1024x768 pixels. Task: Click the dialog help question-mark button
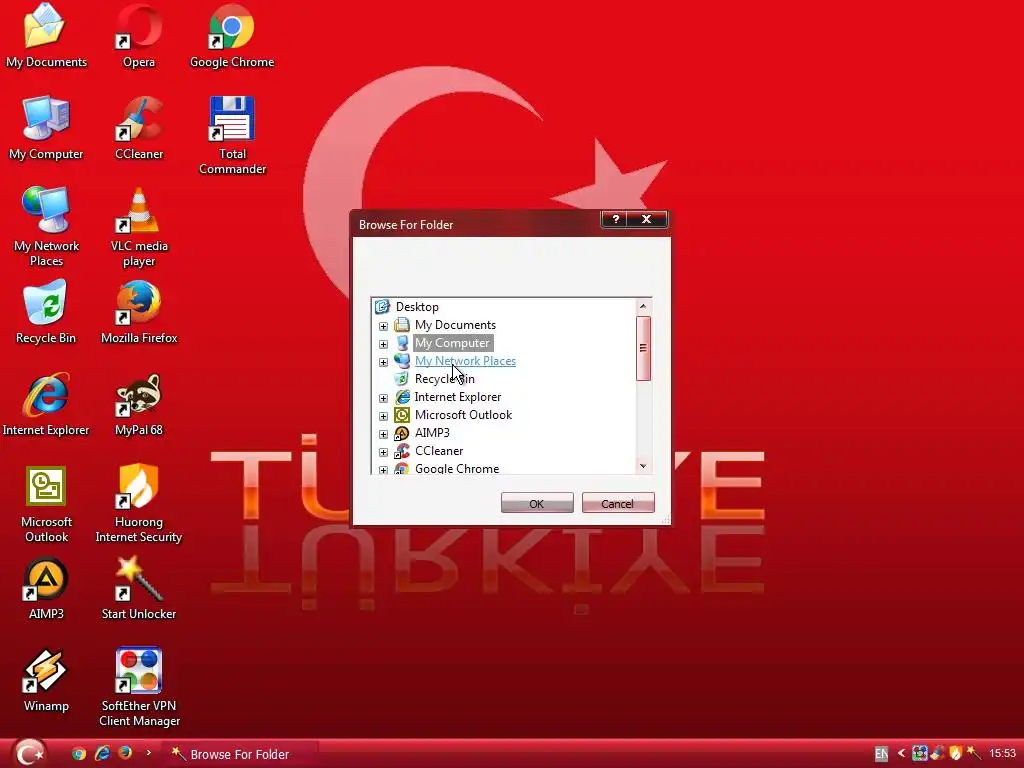[615, 219]
